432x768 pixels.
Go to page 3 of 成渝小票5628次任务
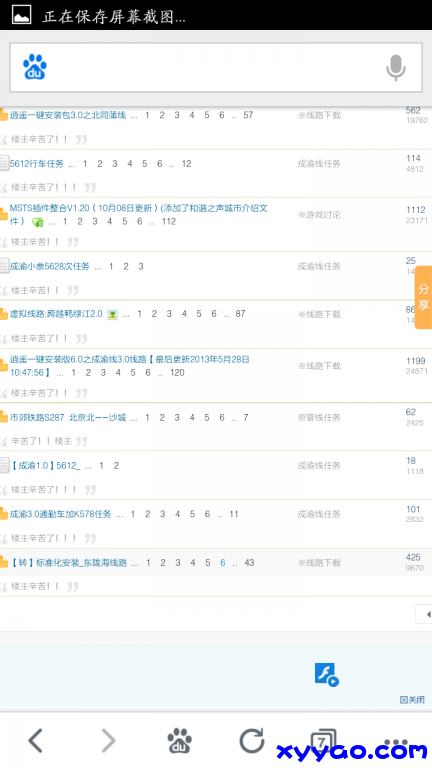(141, 266)
